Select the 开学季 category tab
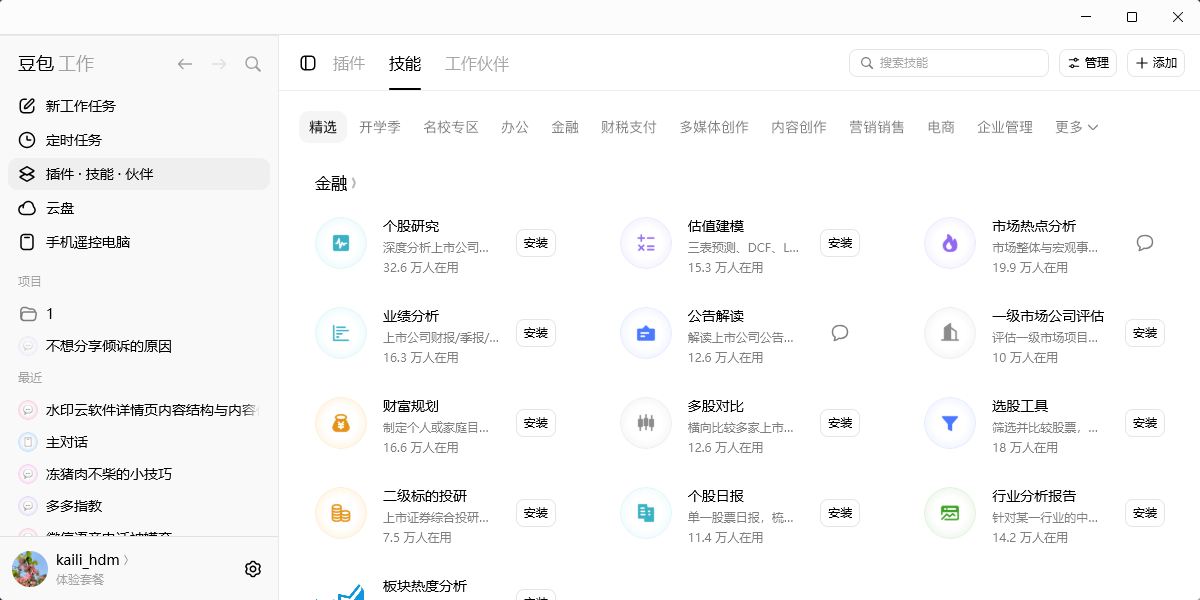The width and height of the screenshot is (1200, 600). pyautogui.click(x=380, y=127)
